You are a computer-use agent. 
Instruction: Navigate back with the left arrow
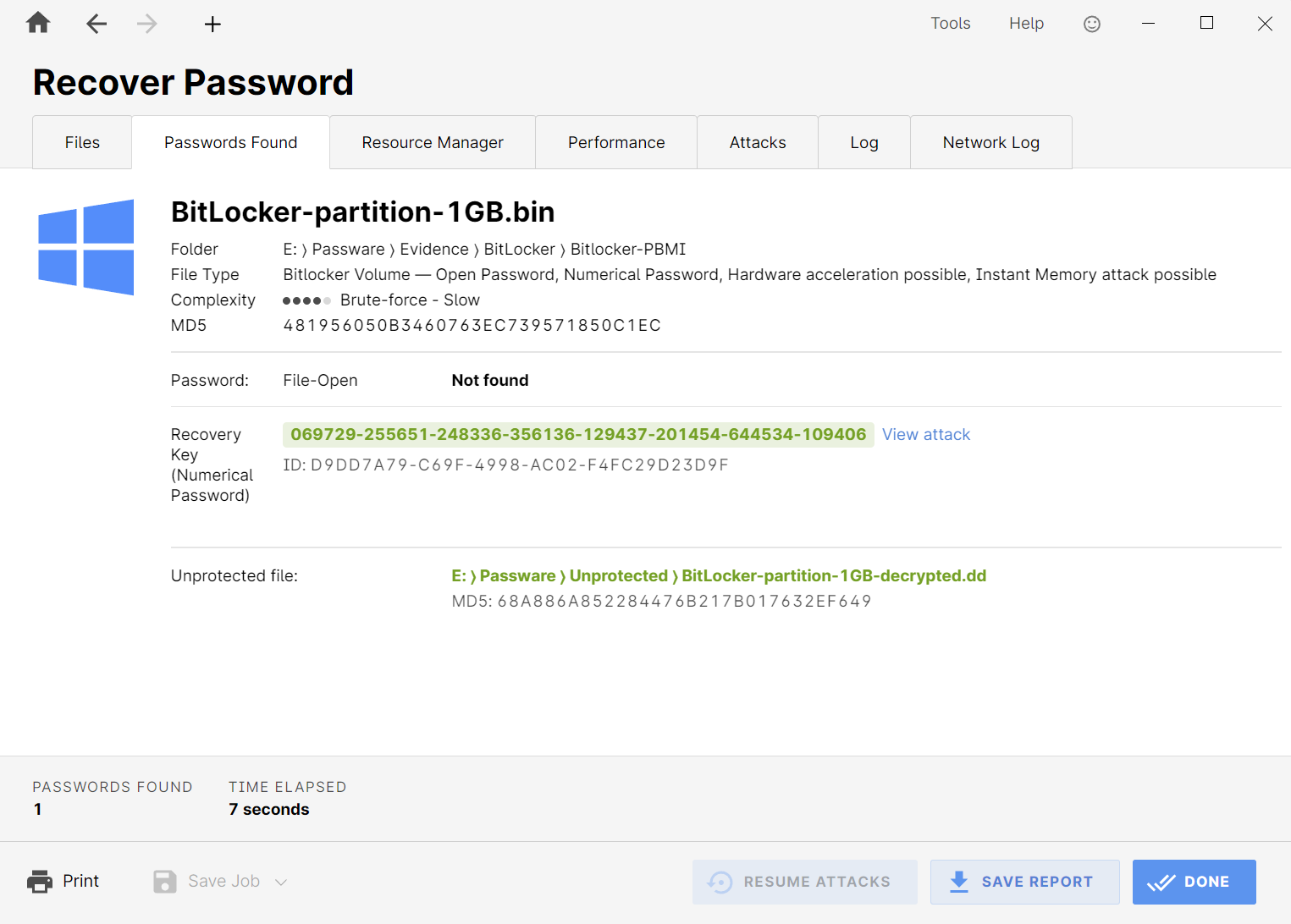(x=97, y=24)
